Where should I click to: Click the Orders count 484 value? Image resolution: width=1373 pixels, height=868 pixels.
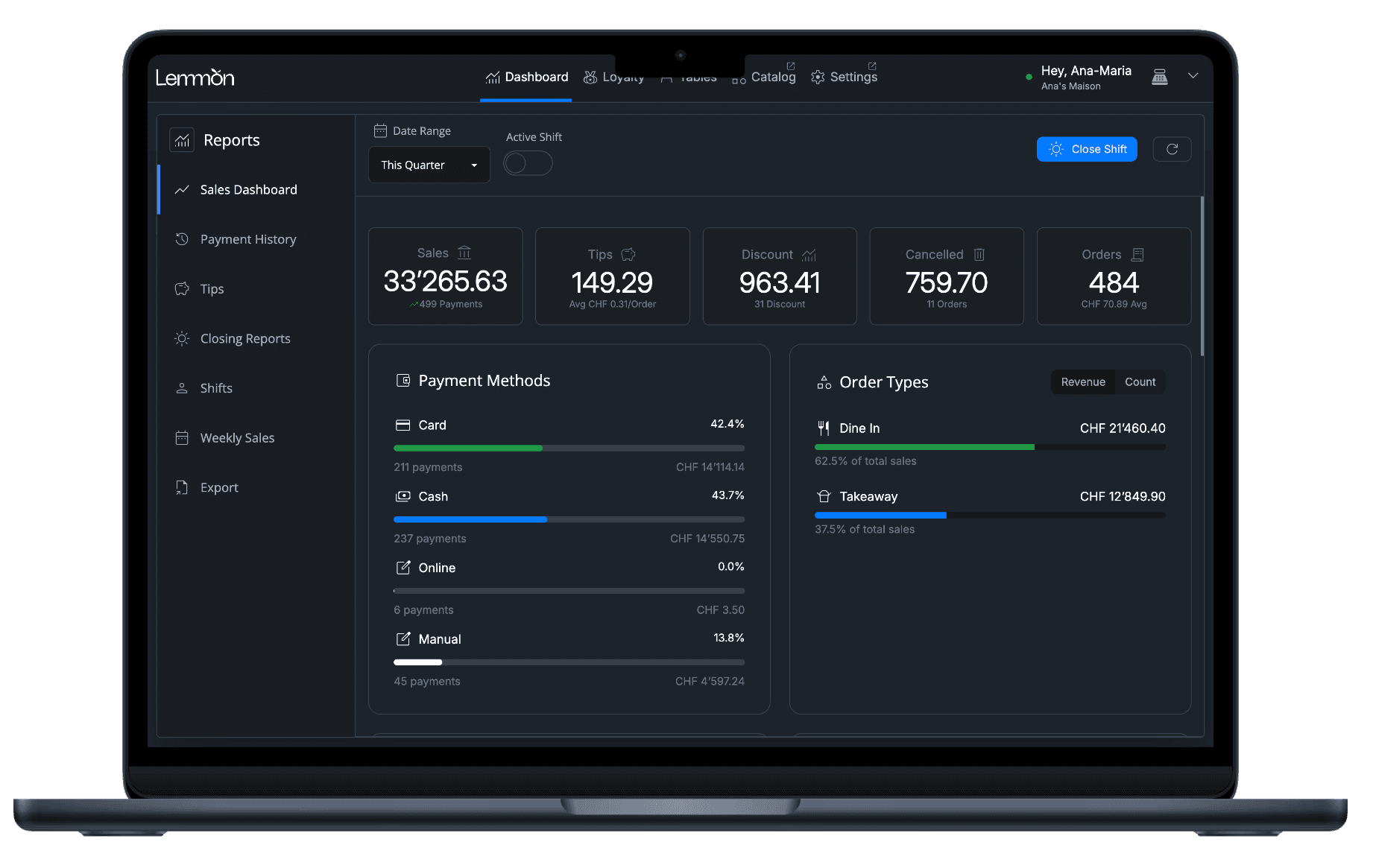tap(1114, 282)
